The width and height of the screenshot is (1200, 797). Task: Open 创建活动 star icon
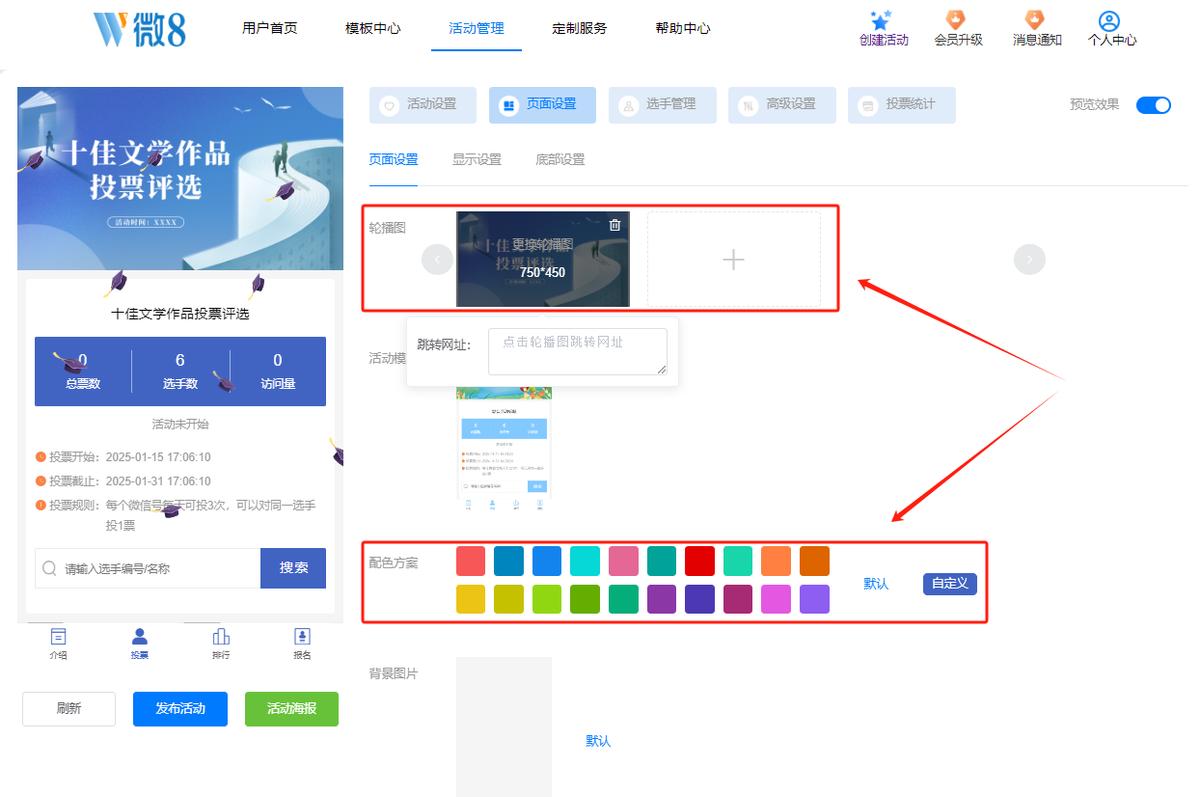click(881, 20)
